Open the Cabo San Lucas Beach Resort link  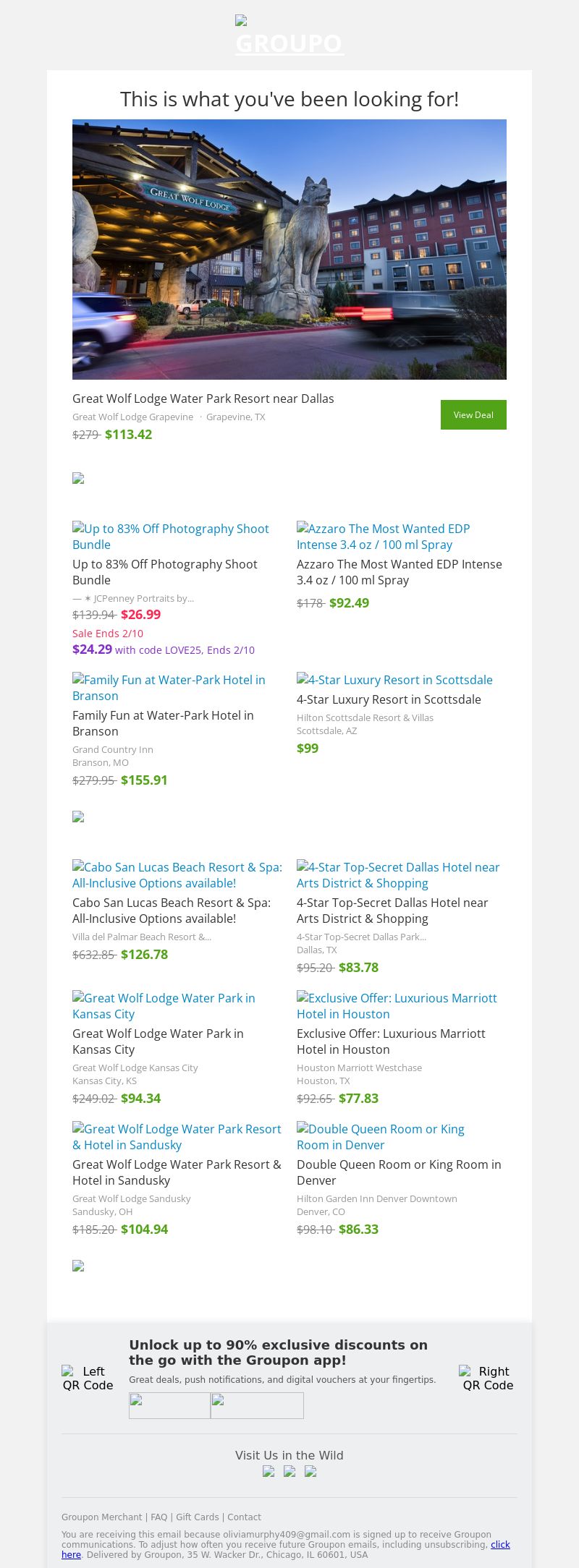pos(177,875)
